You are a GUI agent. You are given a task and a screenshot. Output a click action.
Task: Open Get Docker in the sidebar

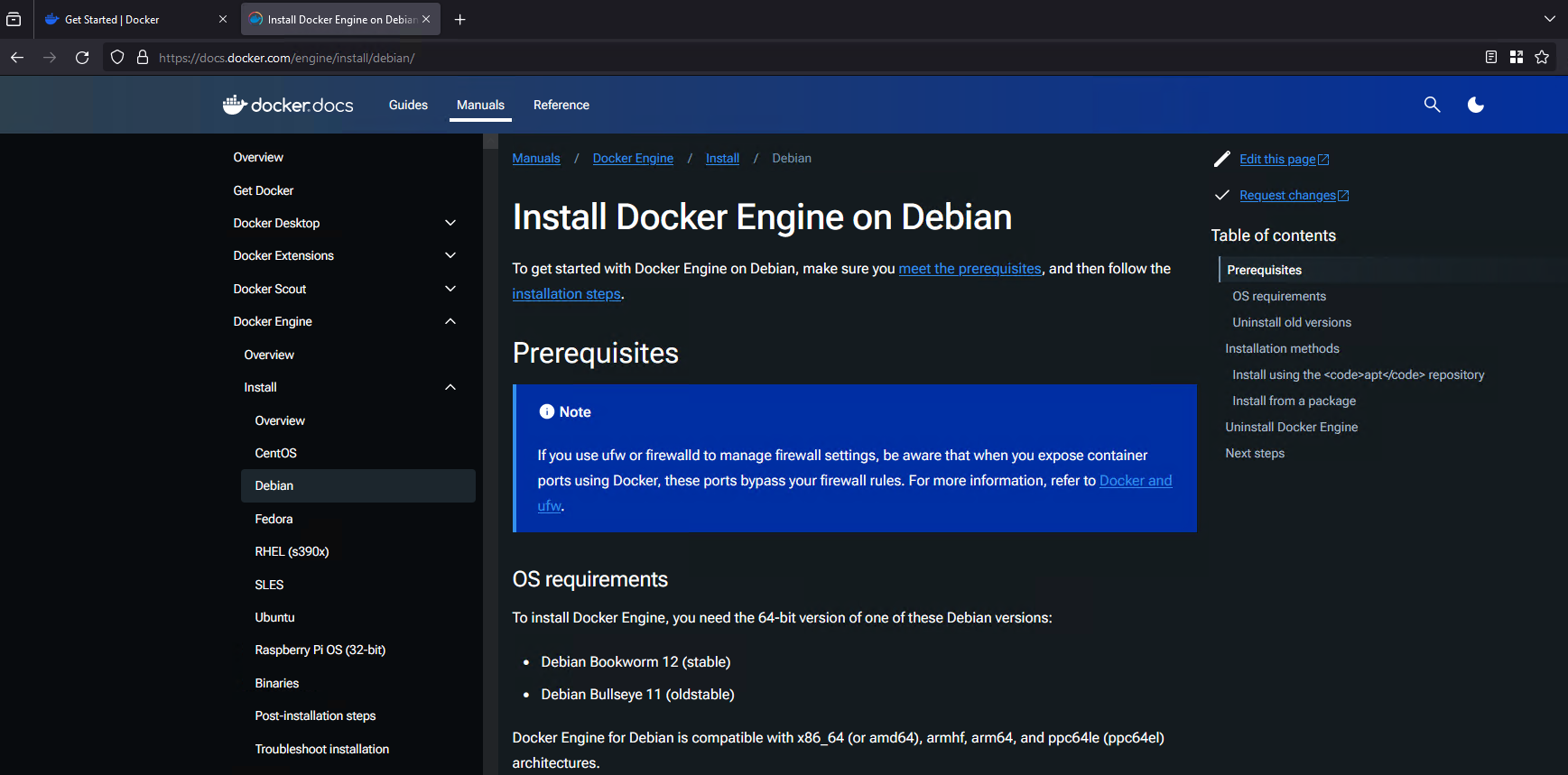[x=264, y=190]
